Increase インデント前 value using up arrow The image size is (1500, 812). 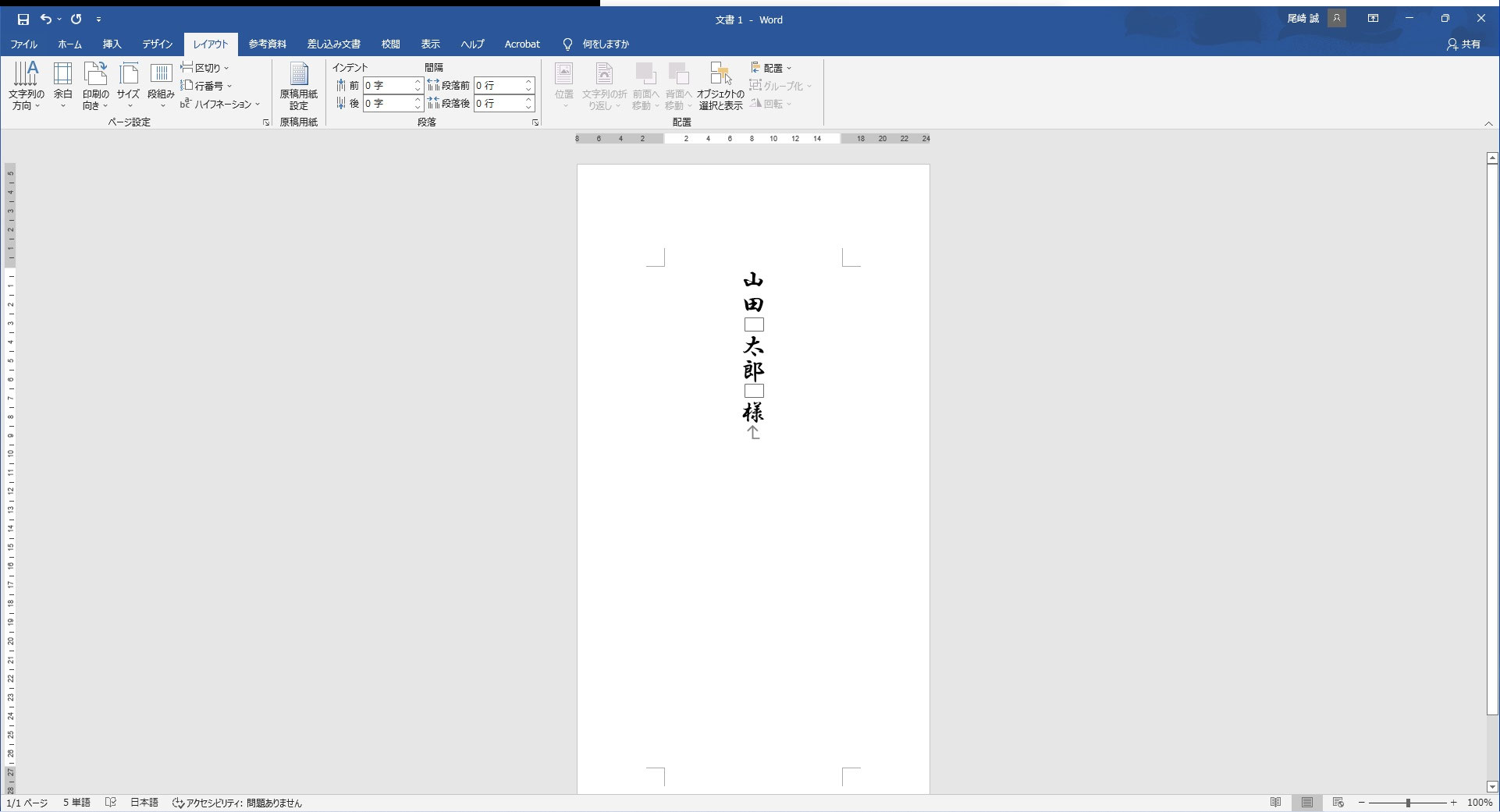417,82
